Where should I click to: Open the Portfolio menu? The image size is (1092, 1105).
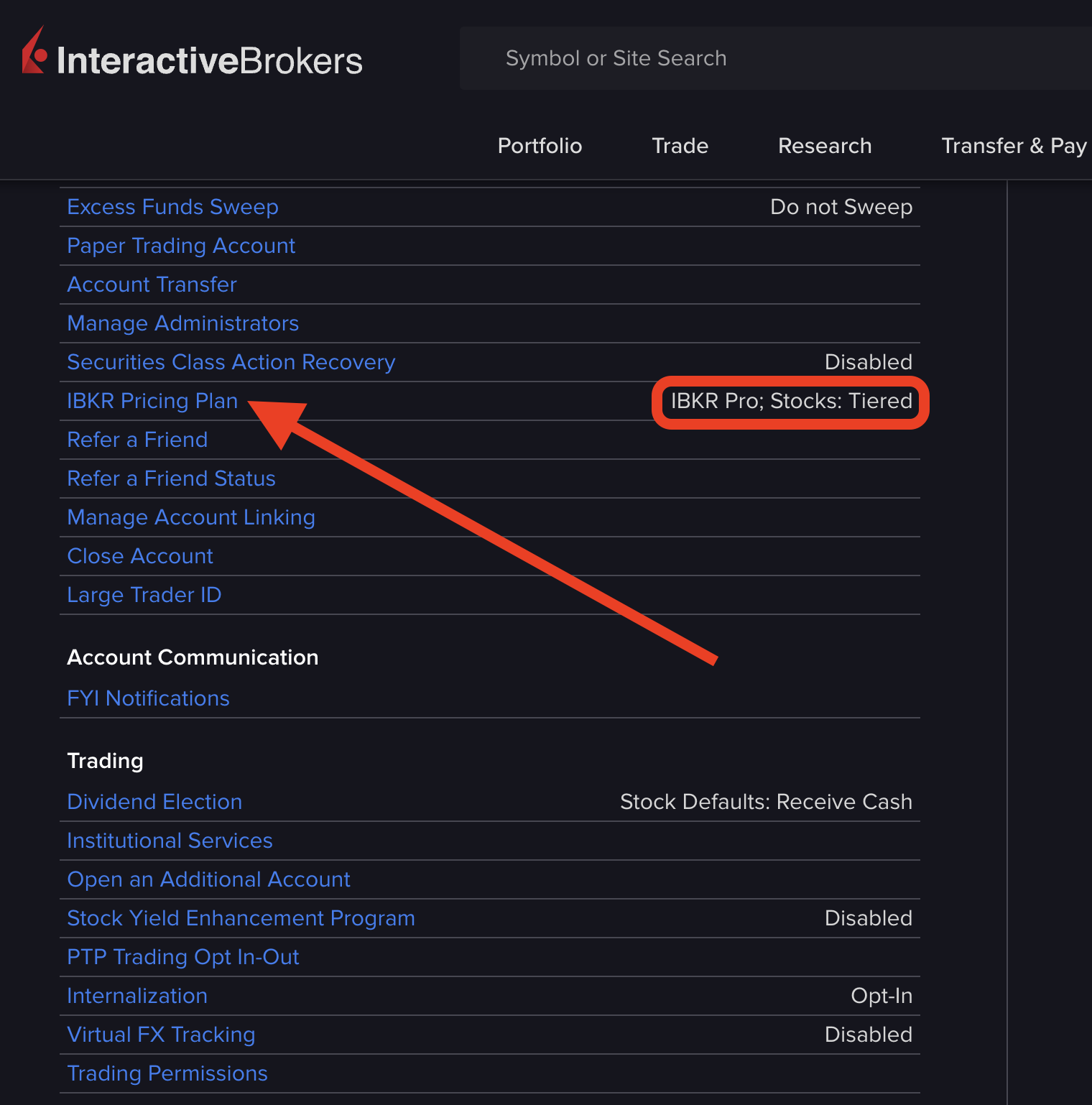[x=540, y=146]
